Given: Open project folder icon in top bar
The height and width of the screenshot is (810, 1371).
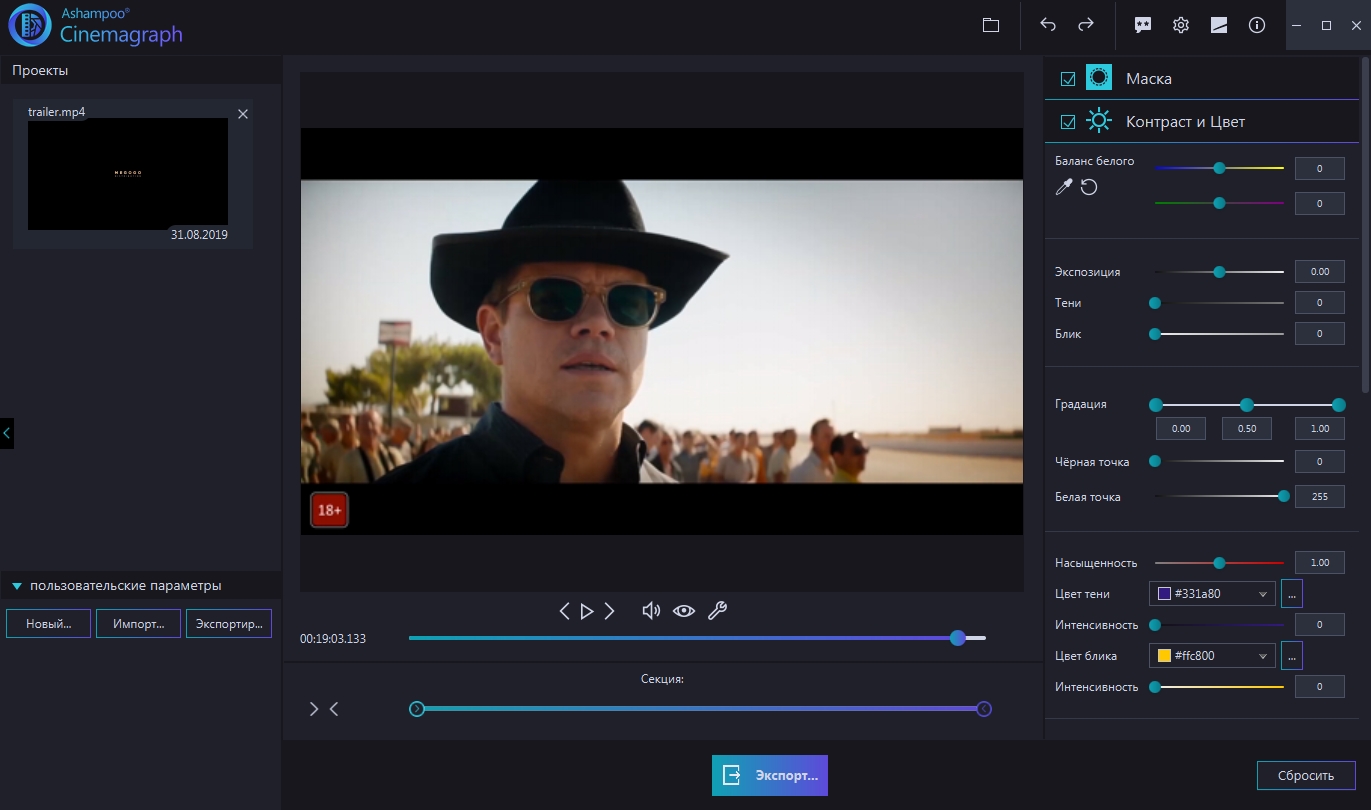Looking at the screenshot, I should pos(991,25).
